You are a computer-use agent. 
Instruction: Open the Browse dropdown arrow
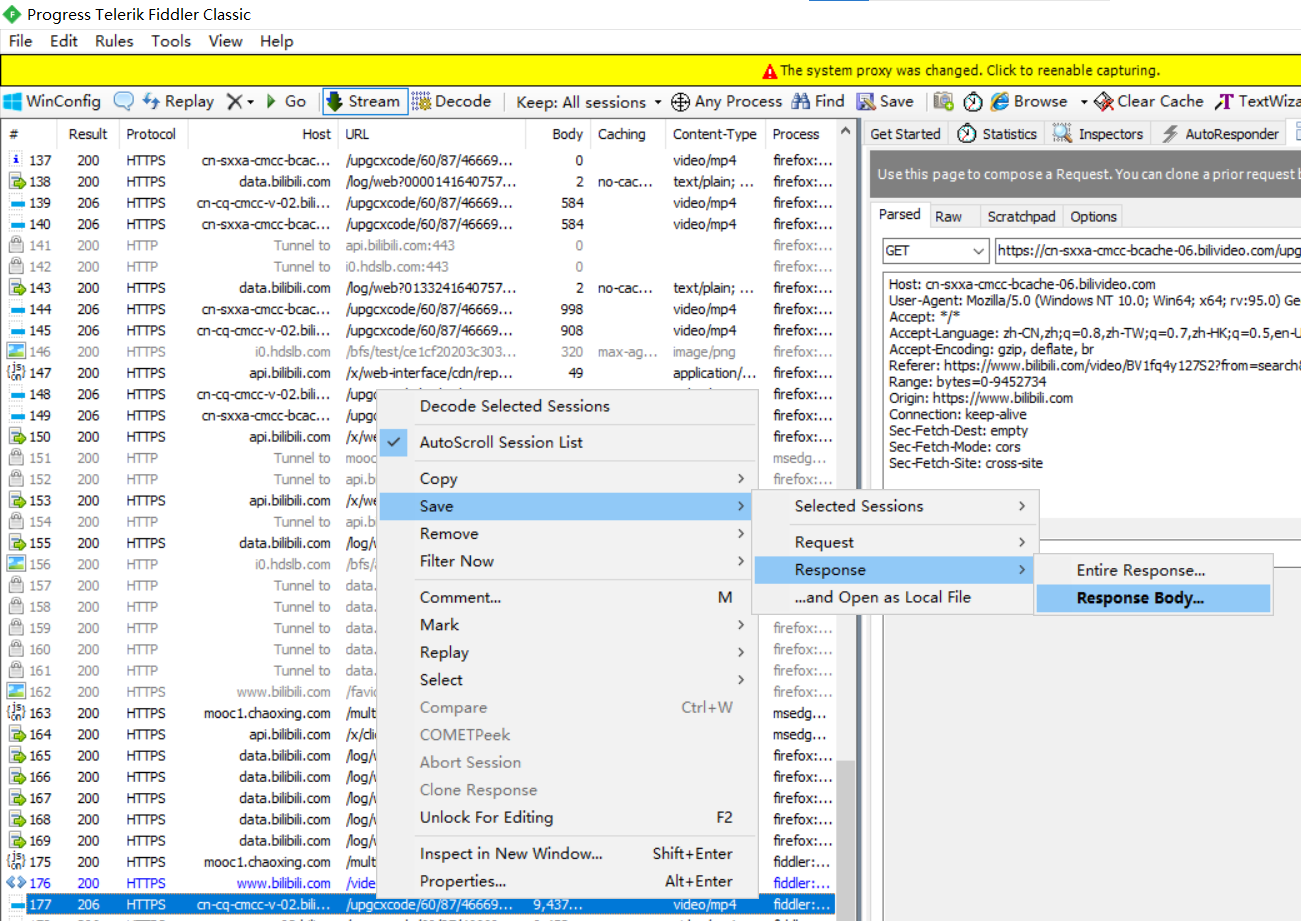[1083, 102]
